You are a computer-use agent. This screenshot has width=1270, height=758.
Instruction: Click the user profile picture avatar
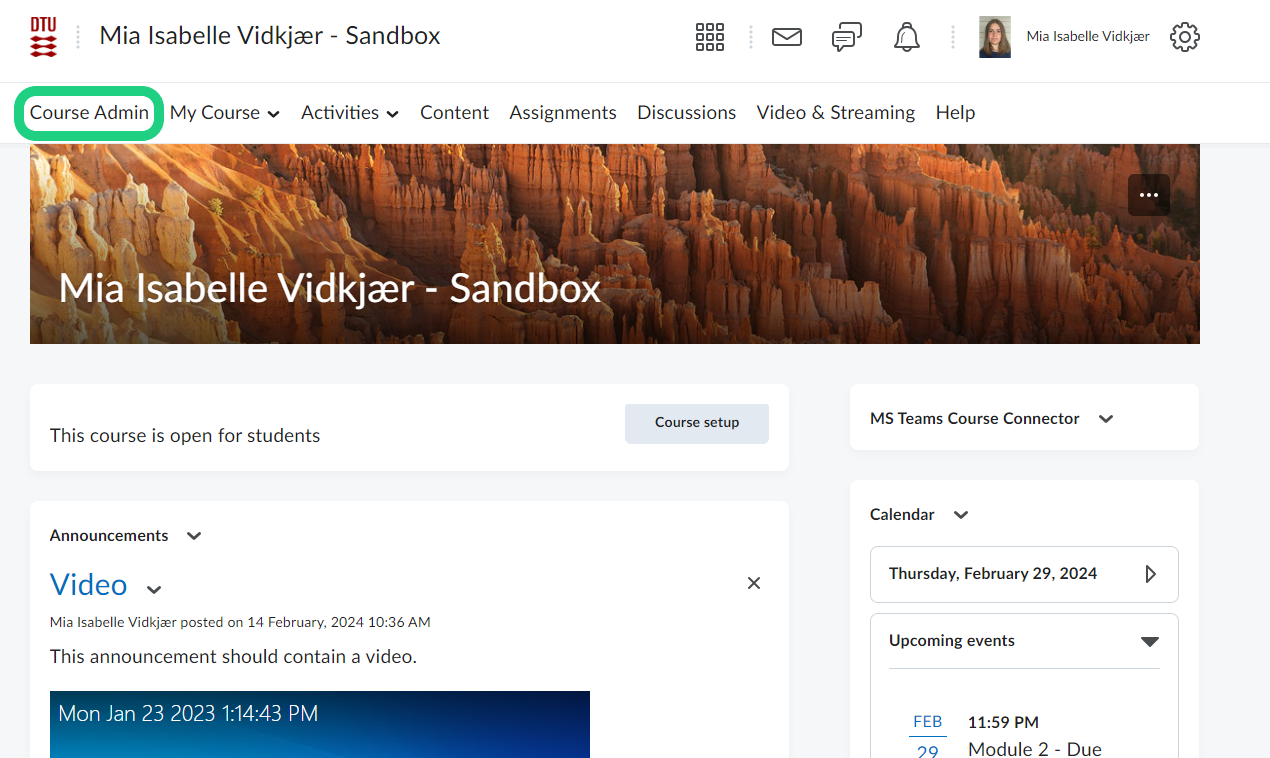(994, 37)
